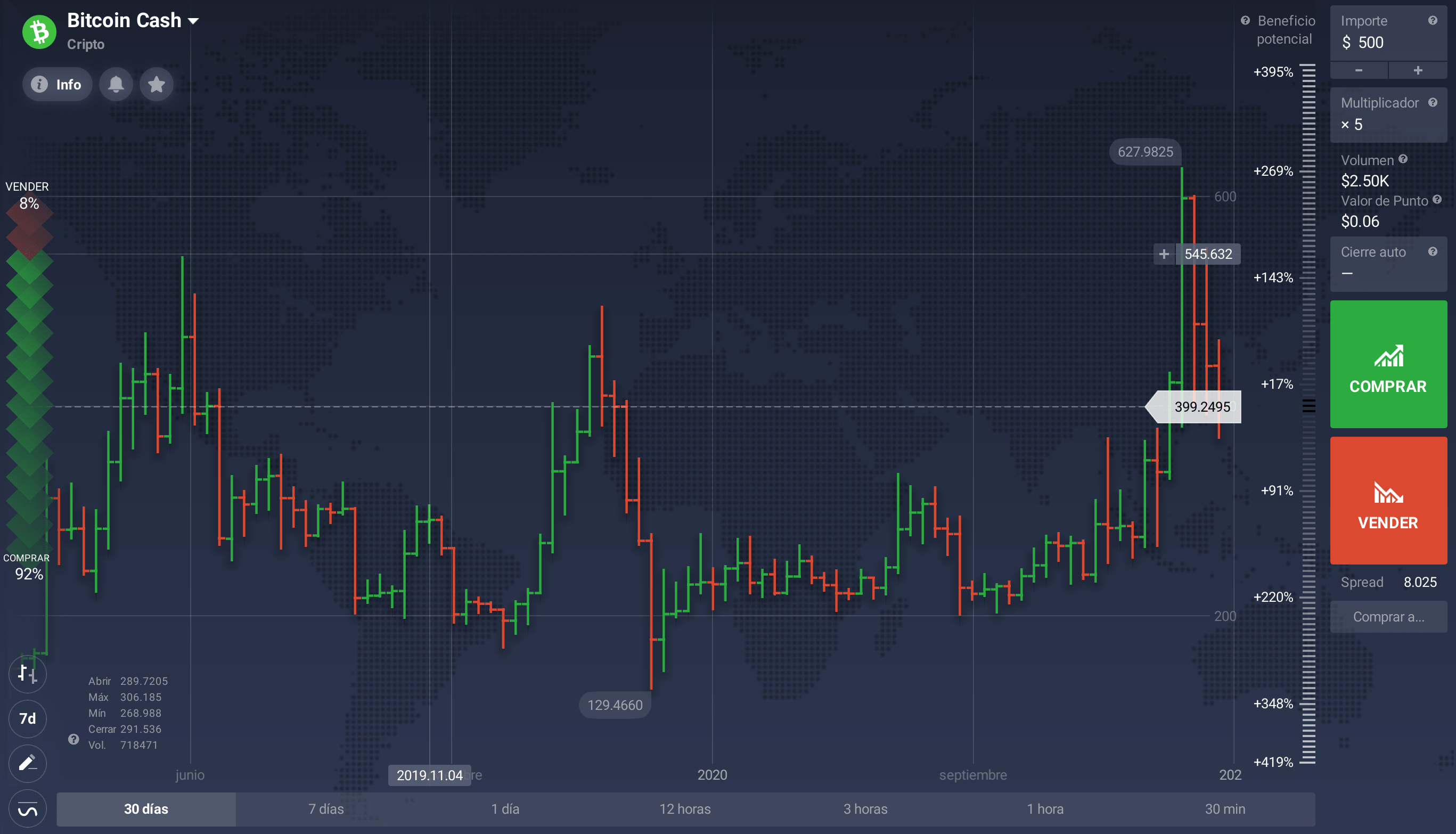This screenshot has width=1456, height=834.
Task: Click the green COMPRAR button
Action: (1388, 364)
